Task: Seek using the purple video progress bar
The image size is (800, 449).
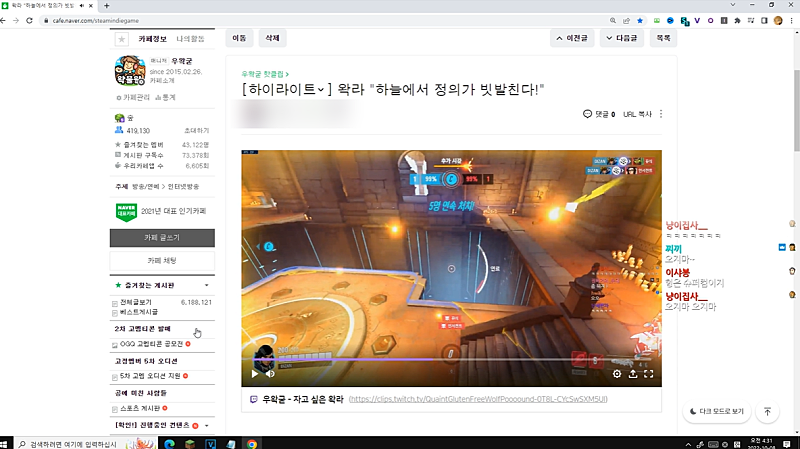Action: pyautogui.click(x=452, y=360)
